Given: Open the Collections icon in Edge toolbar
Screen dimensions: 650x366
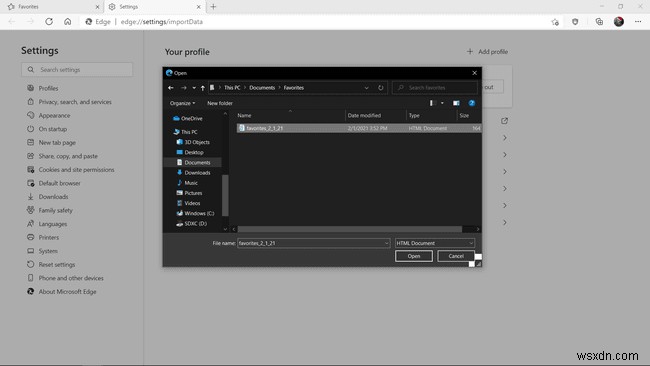Looking at the screenshot, I should point(599,22).
